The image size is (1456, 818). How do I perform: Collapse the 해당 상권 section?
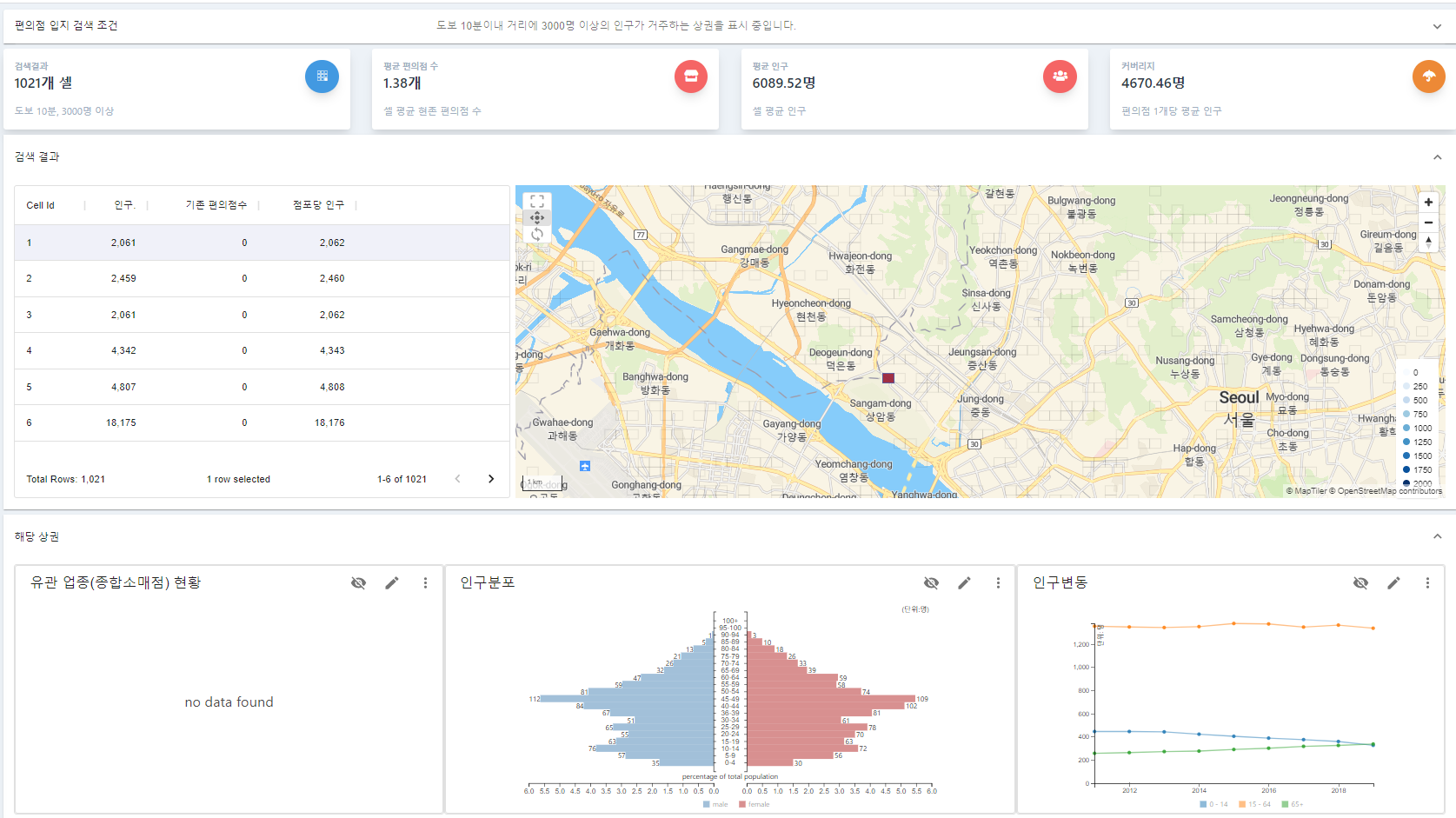pyautogui.click(x=1437, y=536)
